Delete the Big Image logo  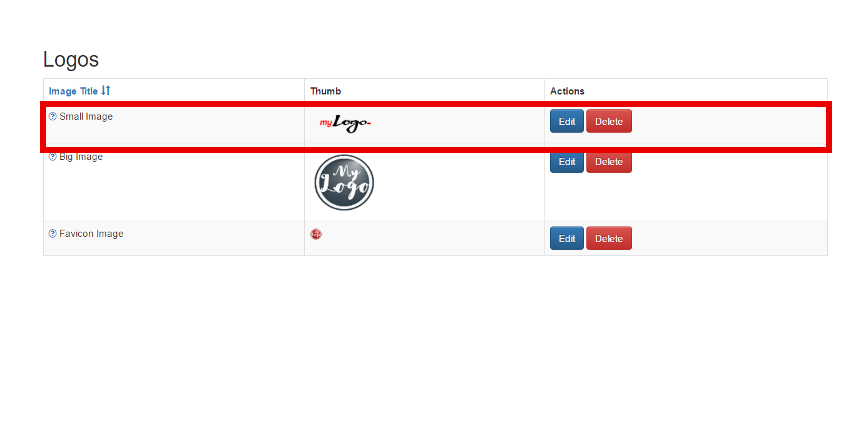(x=609, y=162)
